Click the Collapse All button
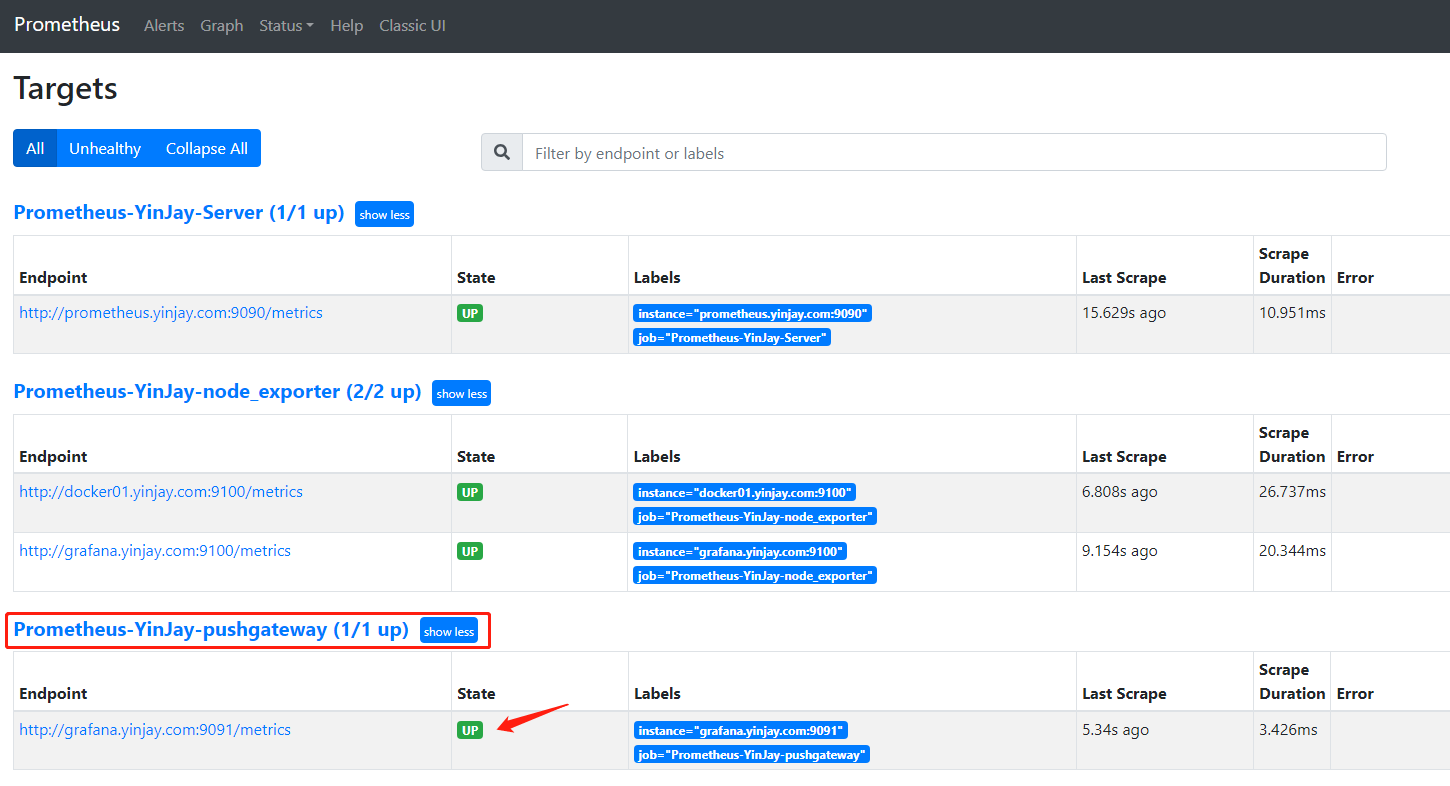 click(207, 148)
